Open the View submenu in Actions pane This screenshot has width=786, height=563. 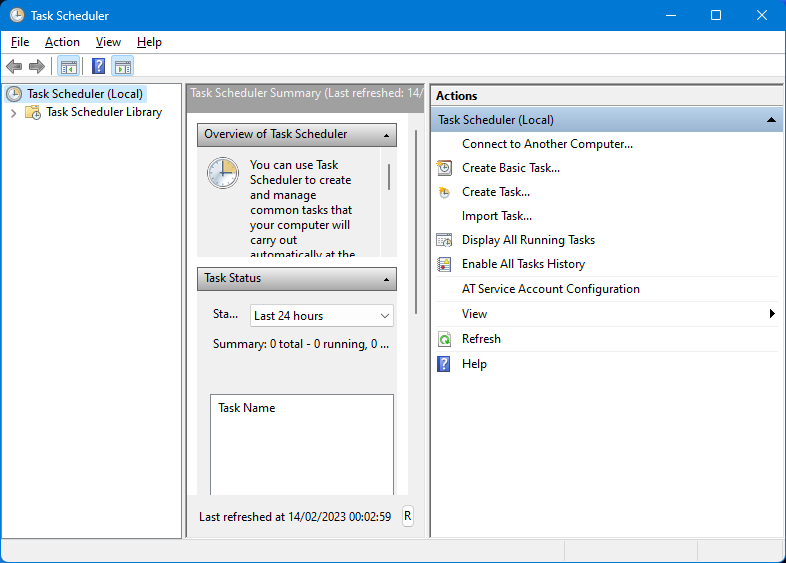tap(475, 314)
